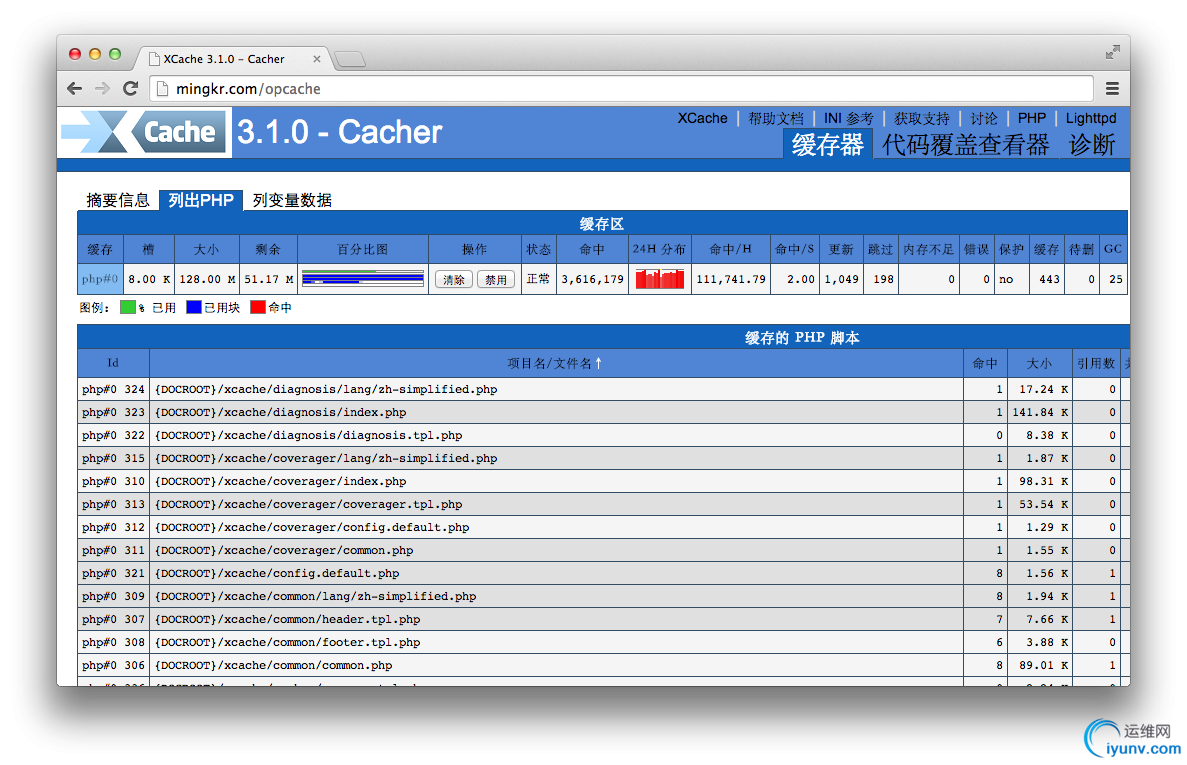This screenshot has height=765, width=1187.
Task: Switch to the 缓存器 section
Action: 827,145
